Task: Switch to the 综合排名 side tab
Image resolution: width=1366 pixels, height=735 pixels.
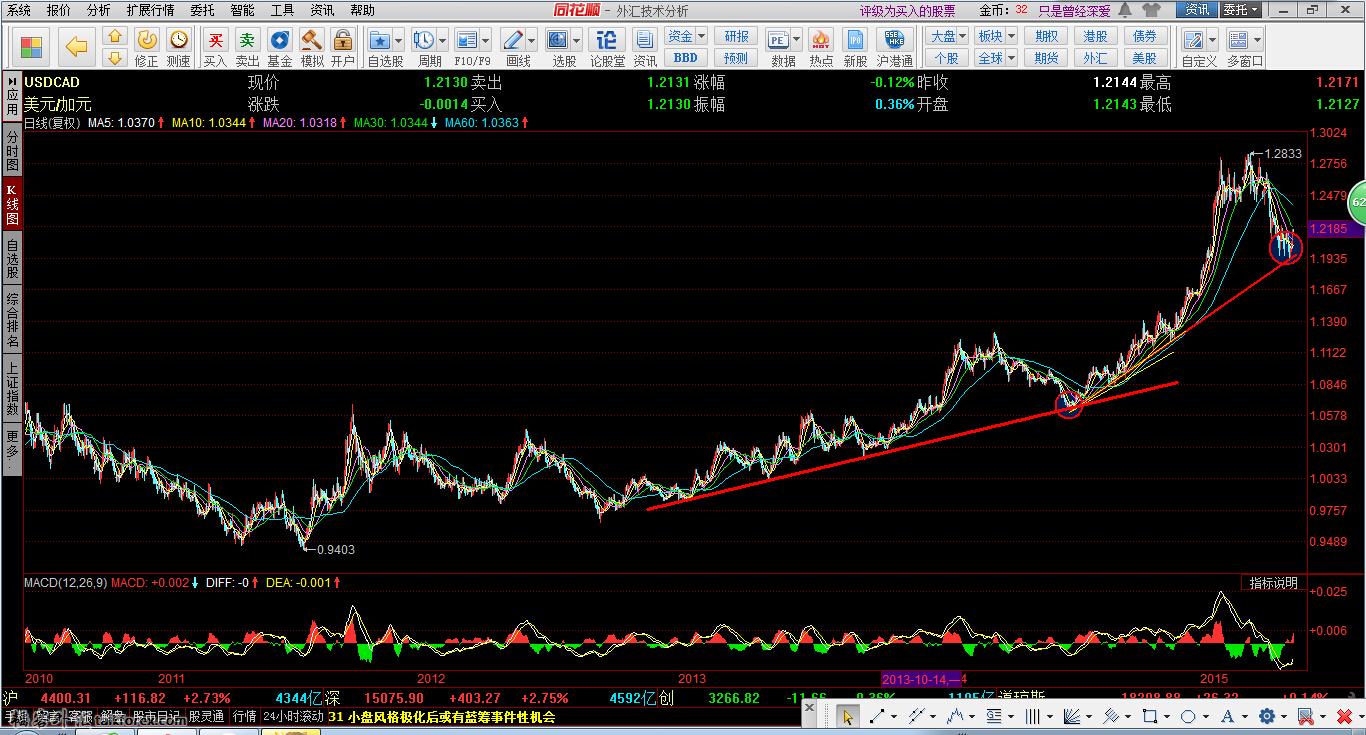Action: pos(12,320)
